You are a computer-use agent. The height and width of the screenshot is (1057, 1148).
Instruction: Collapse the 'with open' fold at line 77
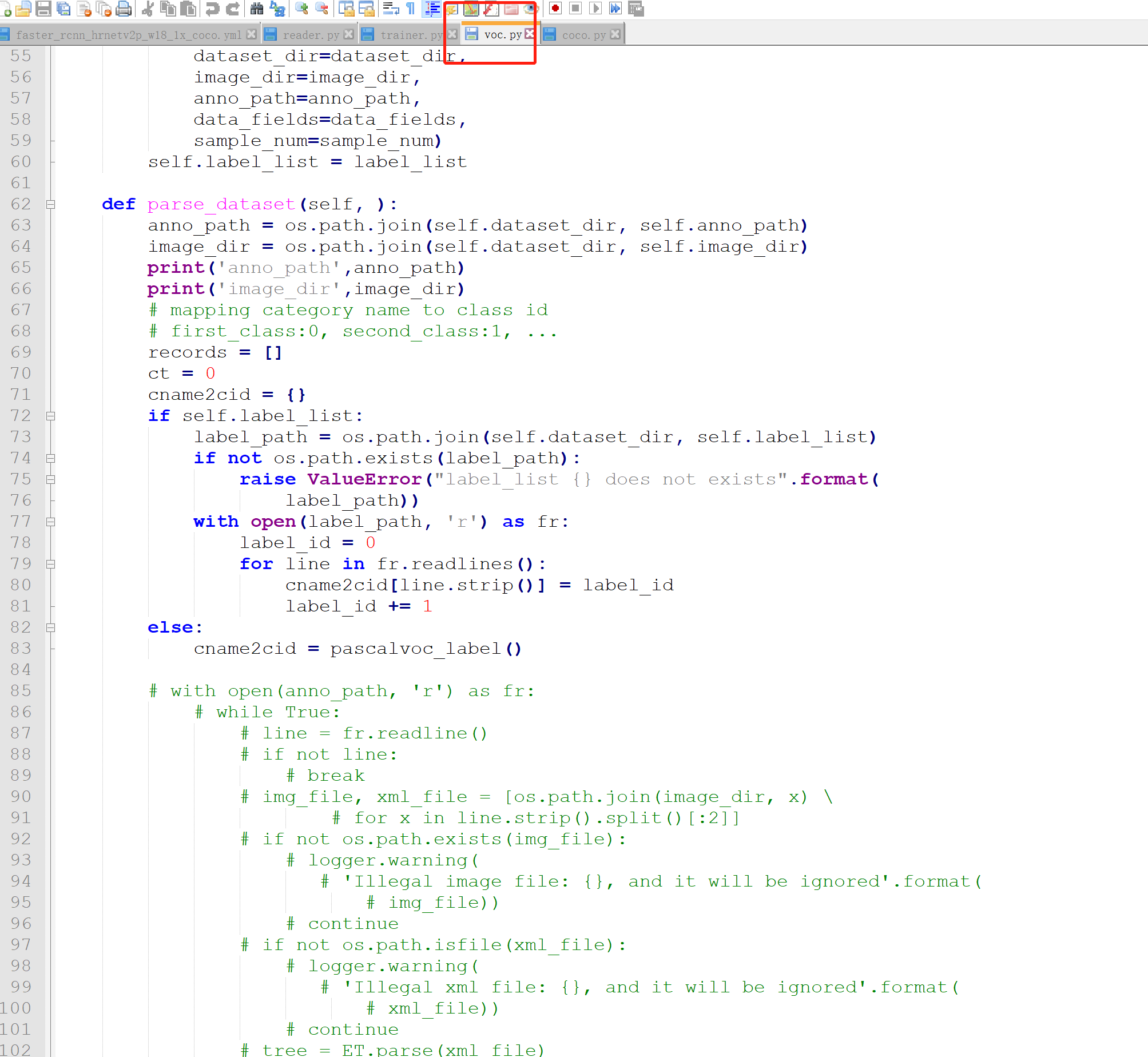[50, 522]
